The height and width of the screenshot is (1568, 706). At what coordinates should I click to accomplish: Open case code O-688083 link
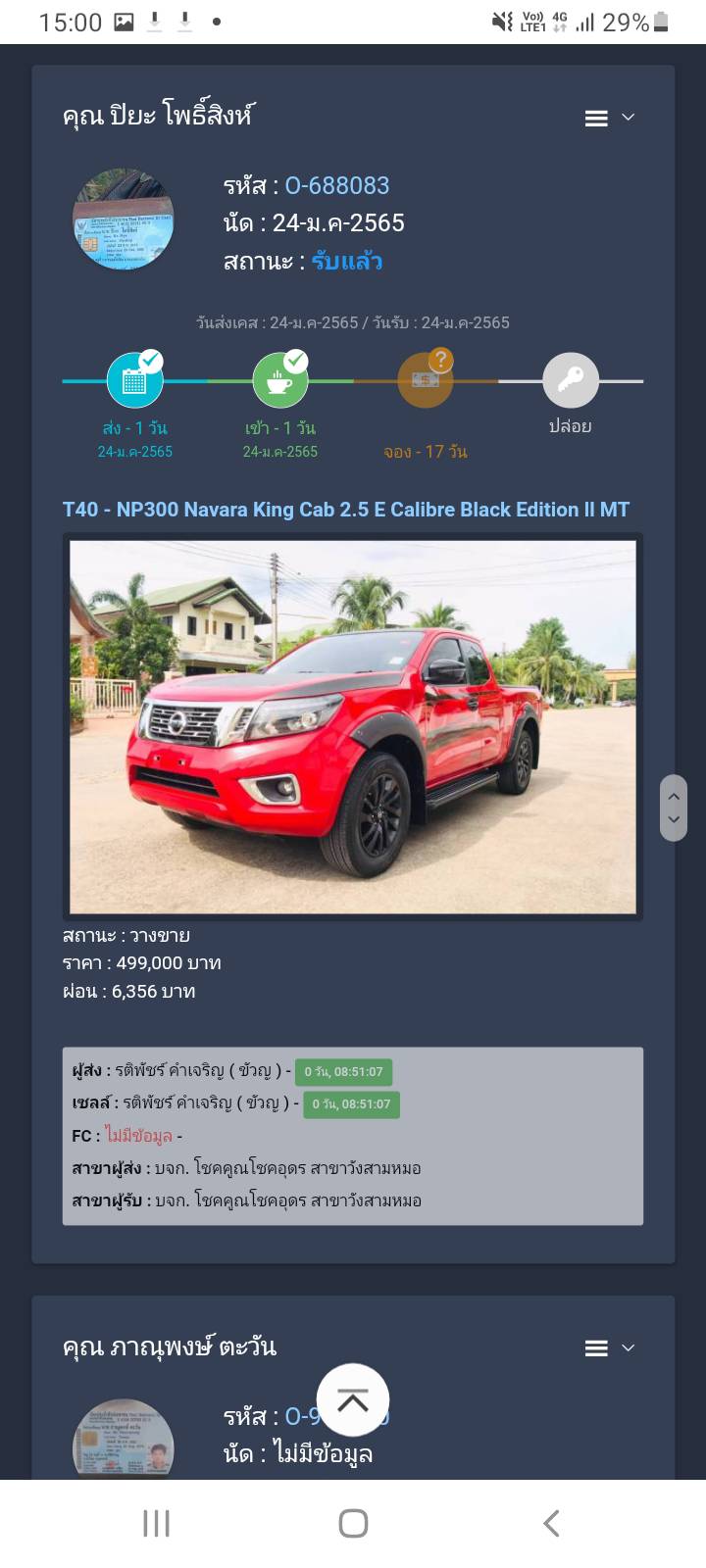[x=337, y=185]
